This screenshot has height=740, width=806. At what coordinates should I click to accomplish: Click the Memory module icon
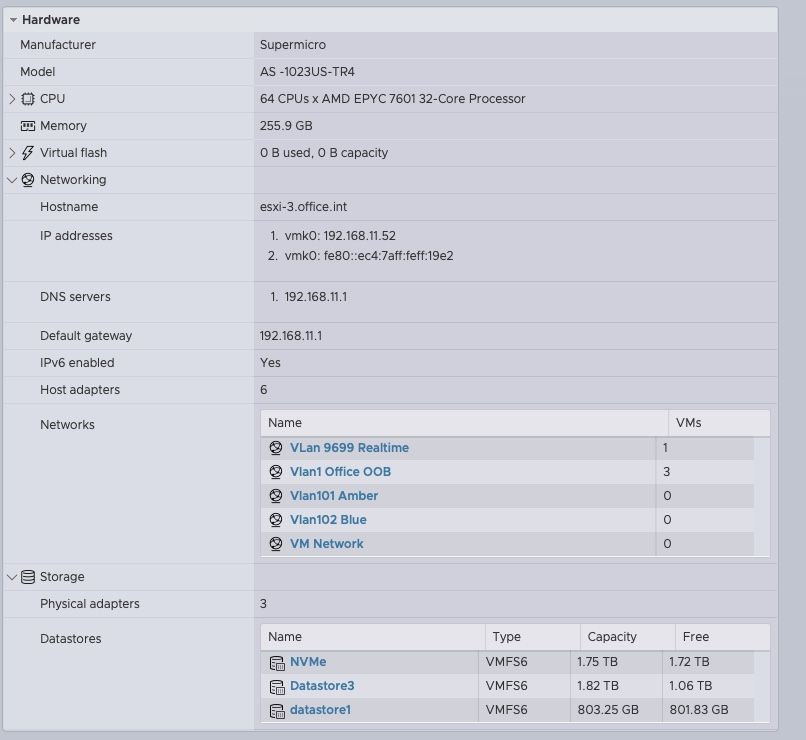(28, 126)
